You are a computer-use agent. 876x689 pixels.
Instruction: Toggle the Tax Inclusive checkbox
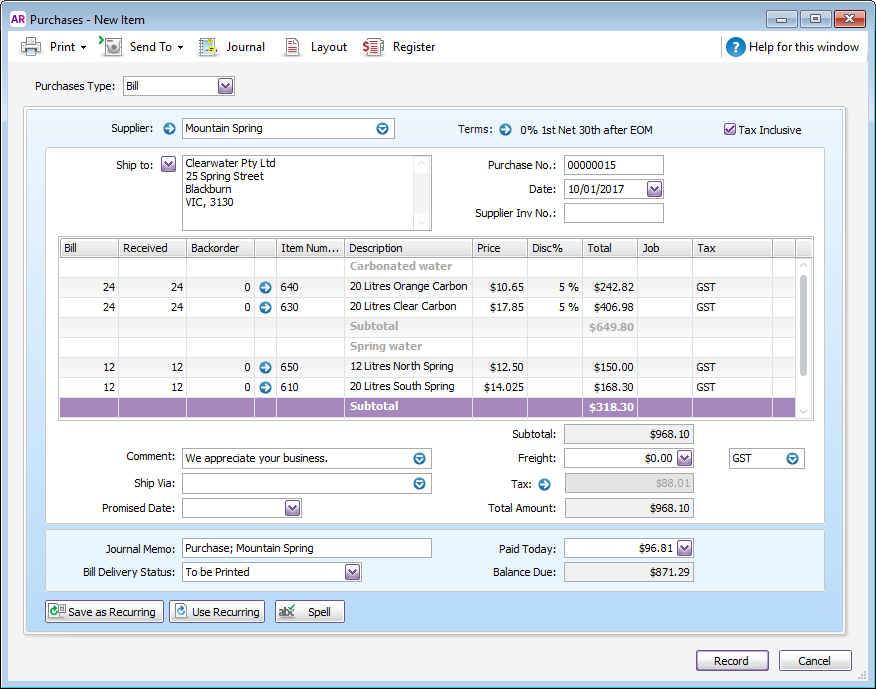730,130
